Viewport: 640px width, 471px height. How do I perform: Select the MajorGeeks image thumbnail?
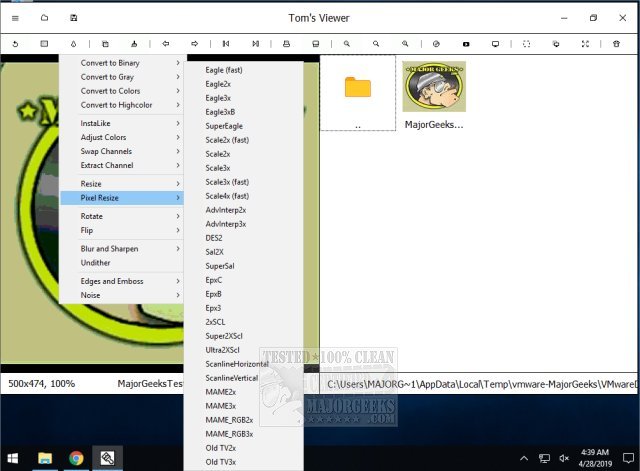434,87
